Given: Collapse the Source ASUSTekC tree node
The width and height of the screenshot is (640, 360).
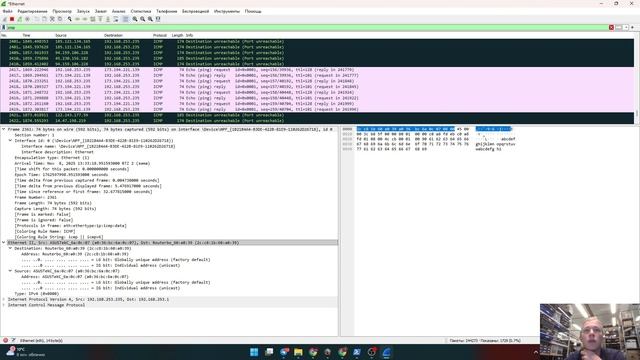Looking at the screenshot, I should (x=10, y=271).
